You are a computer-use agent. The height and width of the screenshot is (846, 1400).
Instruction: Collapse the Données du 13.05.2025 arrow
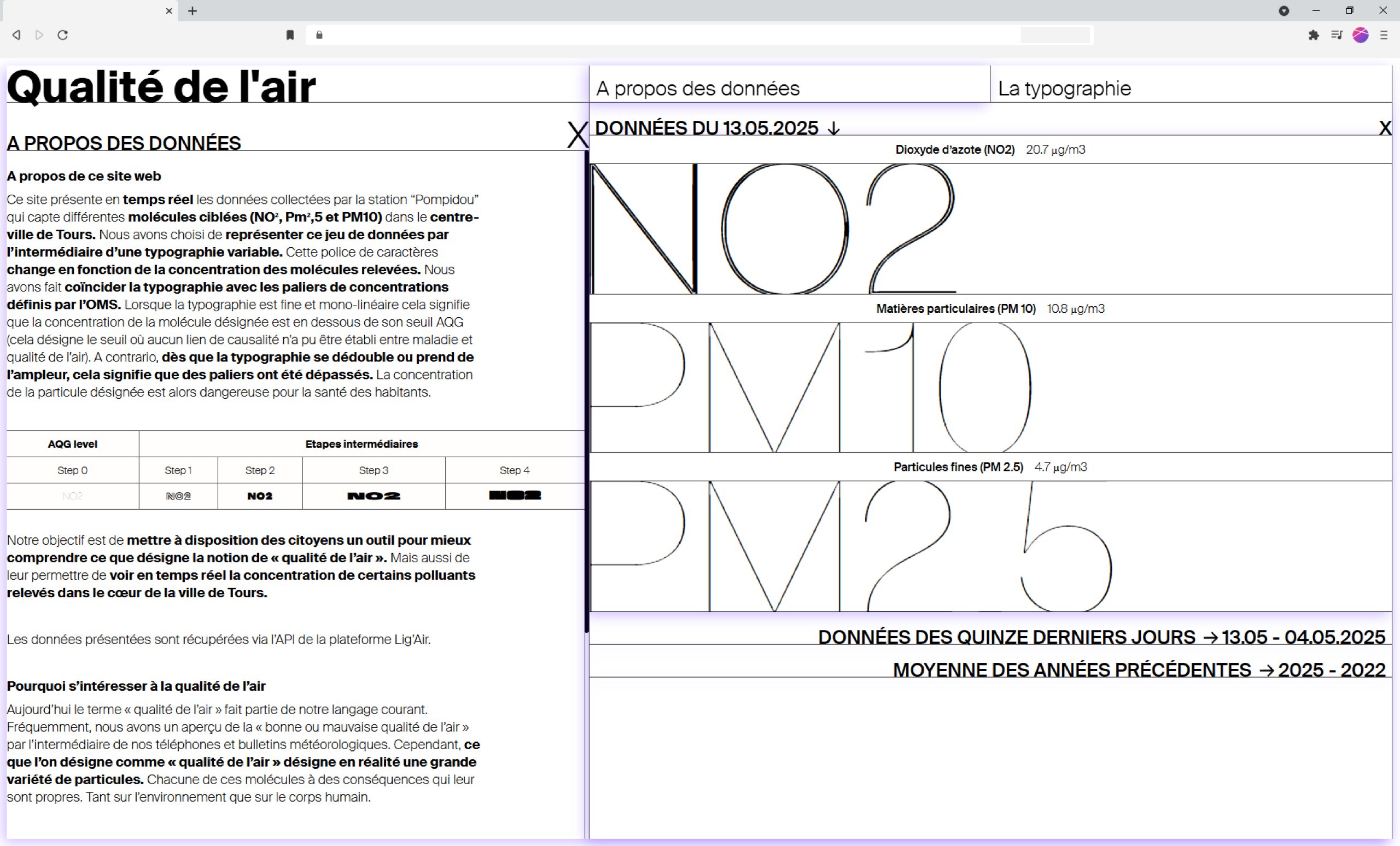tap(833, 129)
